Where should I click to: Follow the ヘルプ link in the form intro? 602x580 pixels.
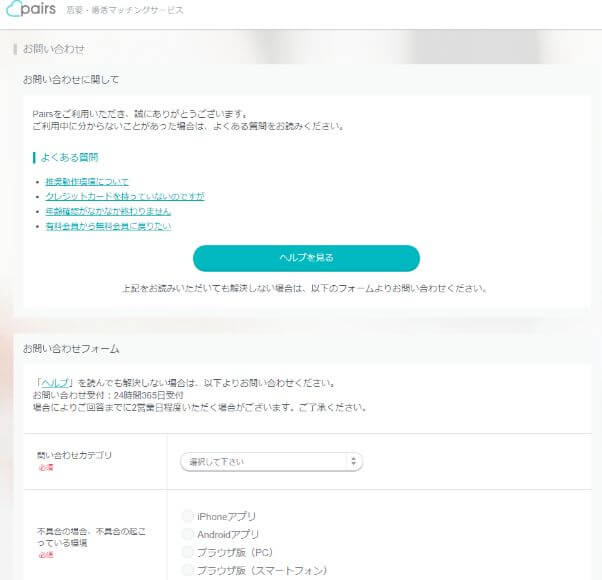tap(54, 383)
